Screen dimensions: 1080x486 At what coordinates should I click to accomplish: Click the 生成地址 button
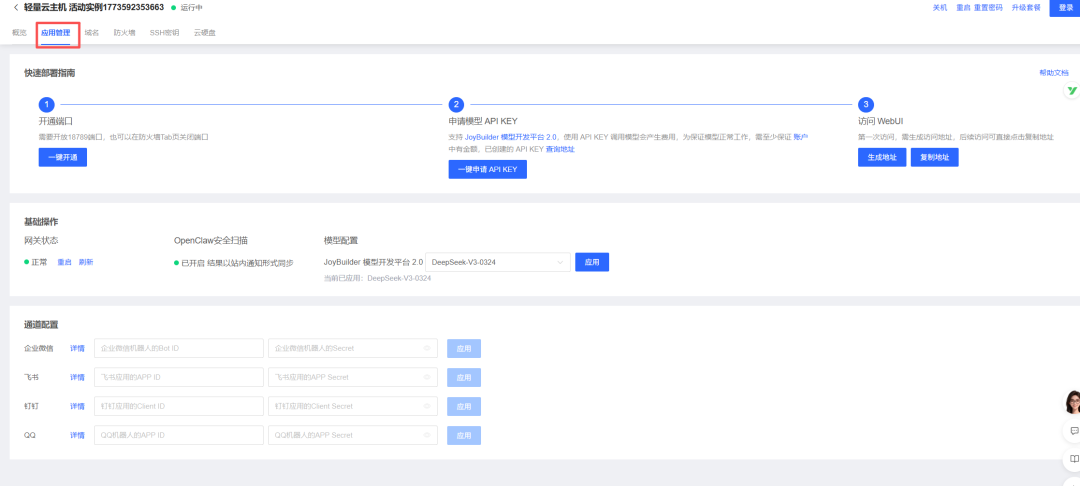tap(882, 157)
